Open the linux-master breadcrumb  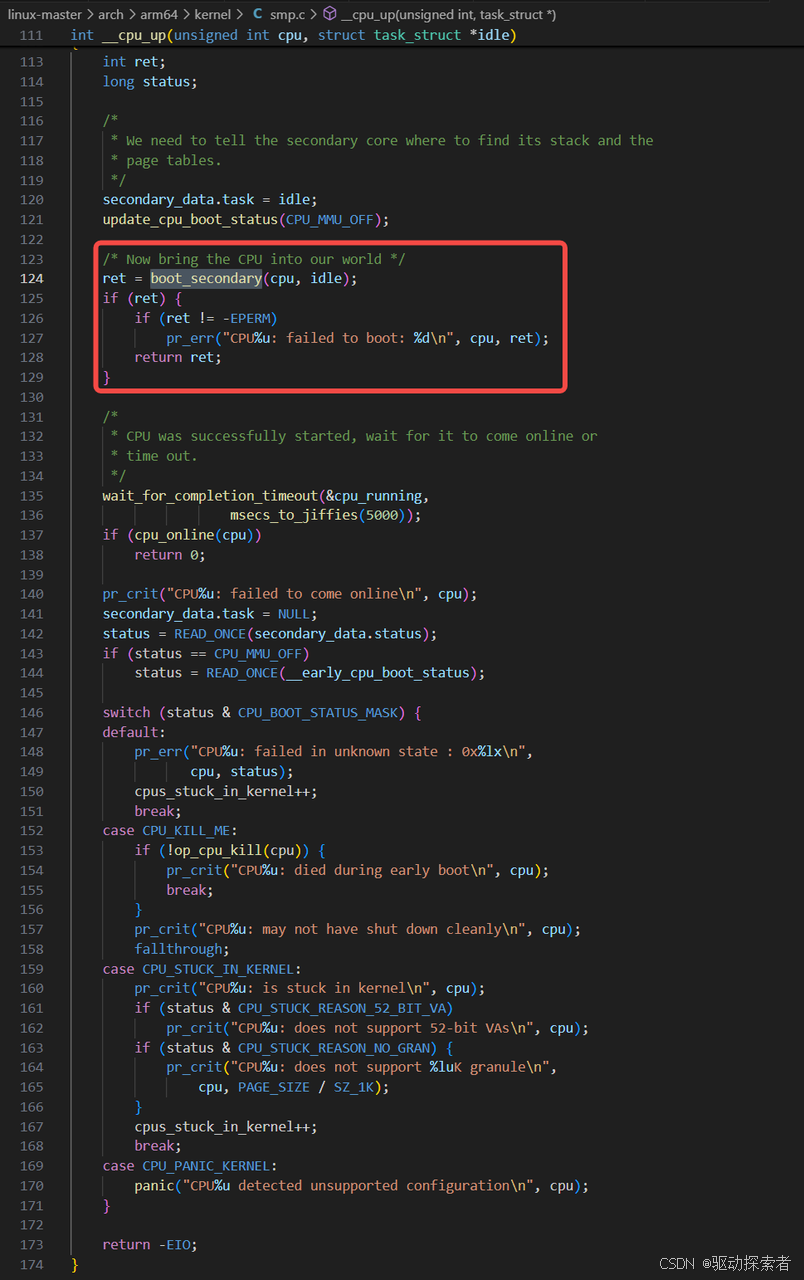pyautogui.click(x=44, y=14)
